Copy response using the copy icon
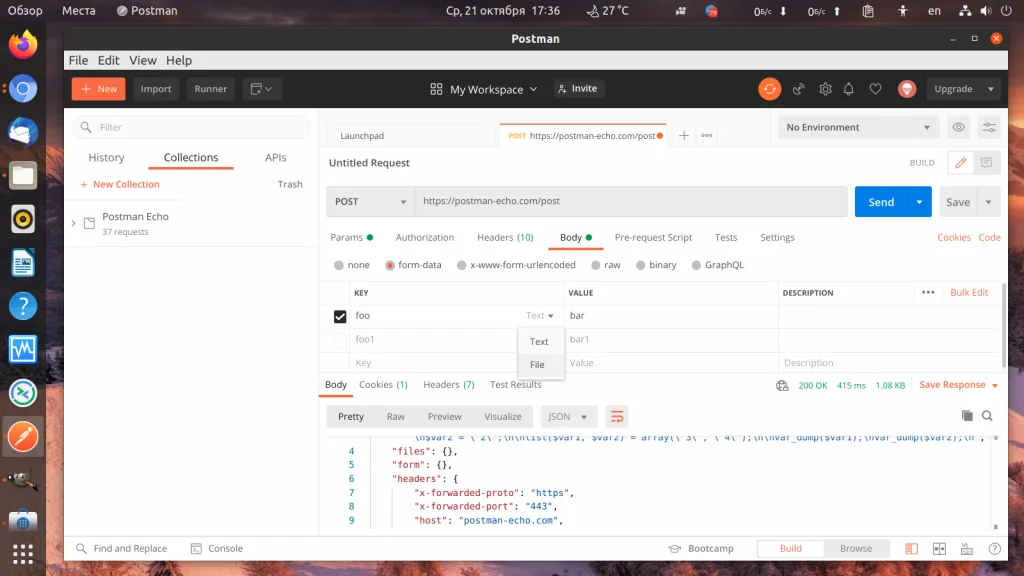Image resolution: width=1024 pixels, height=576 pixels. (967, 416)
